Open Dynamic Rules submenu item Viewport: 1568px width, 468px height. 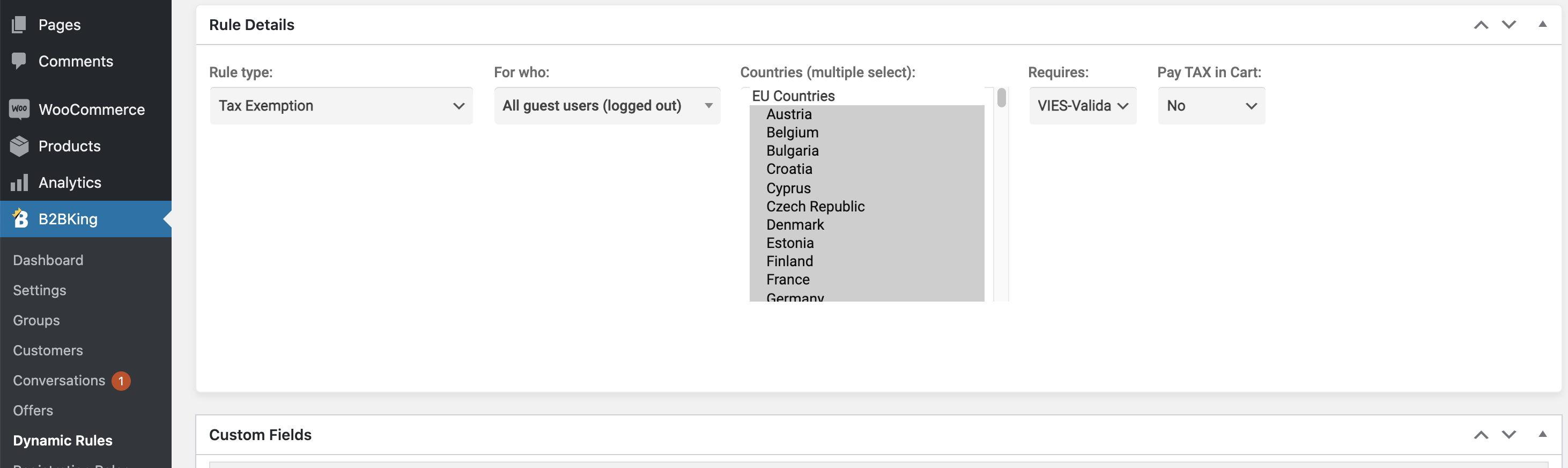tap(63, 440)
